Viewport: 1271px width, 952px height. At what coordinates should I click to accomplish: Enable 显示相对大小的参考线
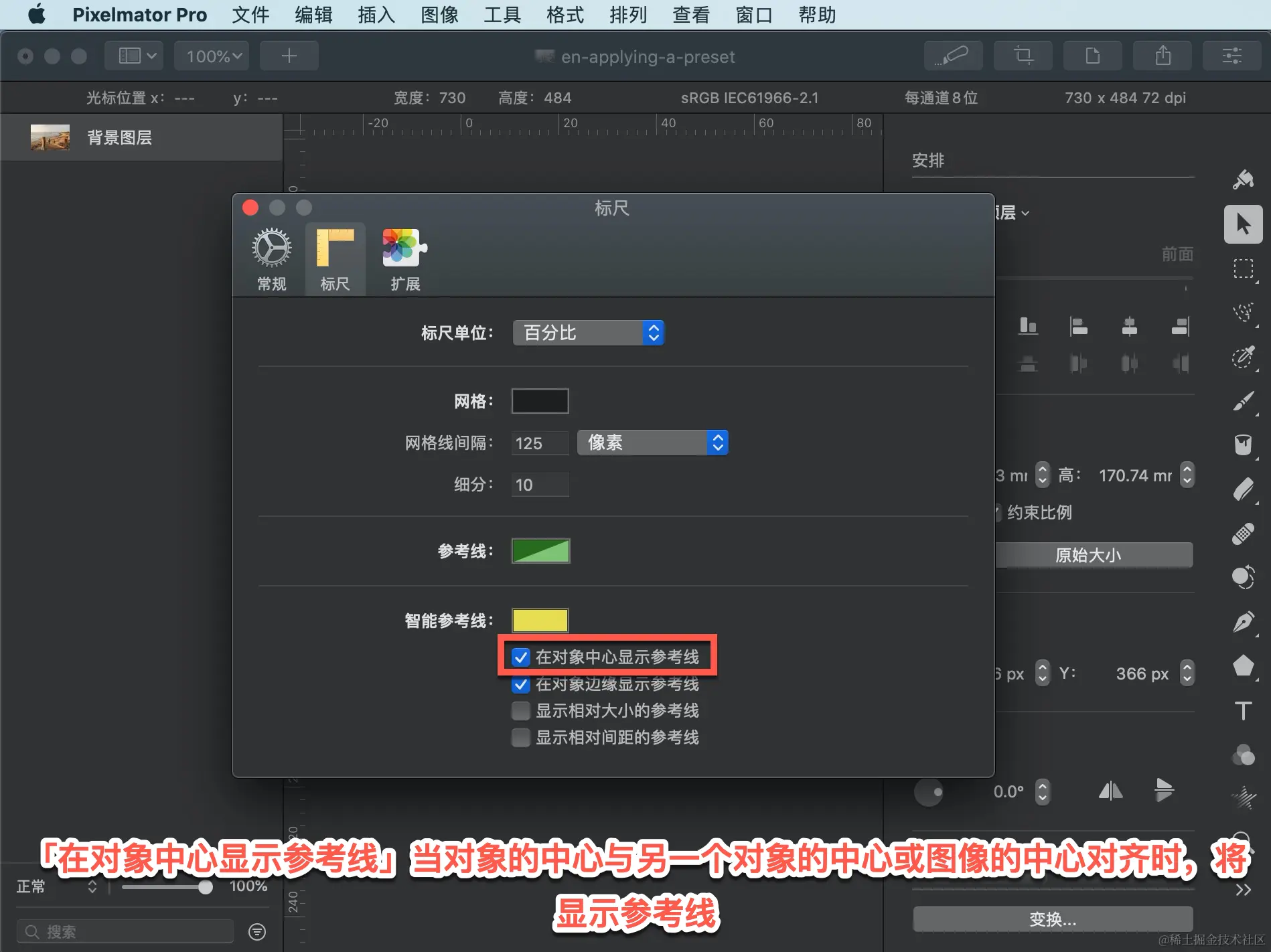pos(521,710)
